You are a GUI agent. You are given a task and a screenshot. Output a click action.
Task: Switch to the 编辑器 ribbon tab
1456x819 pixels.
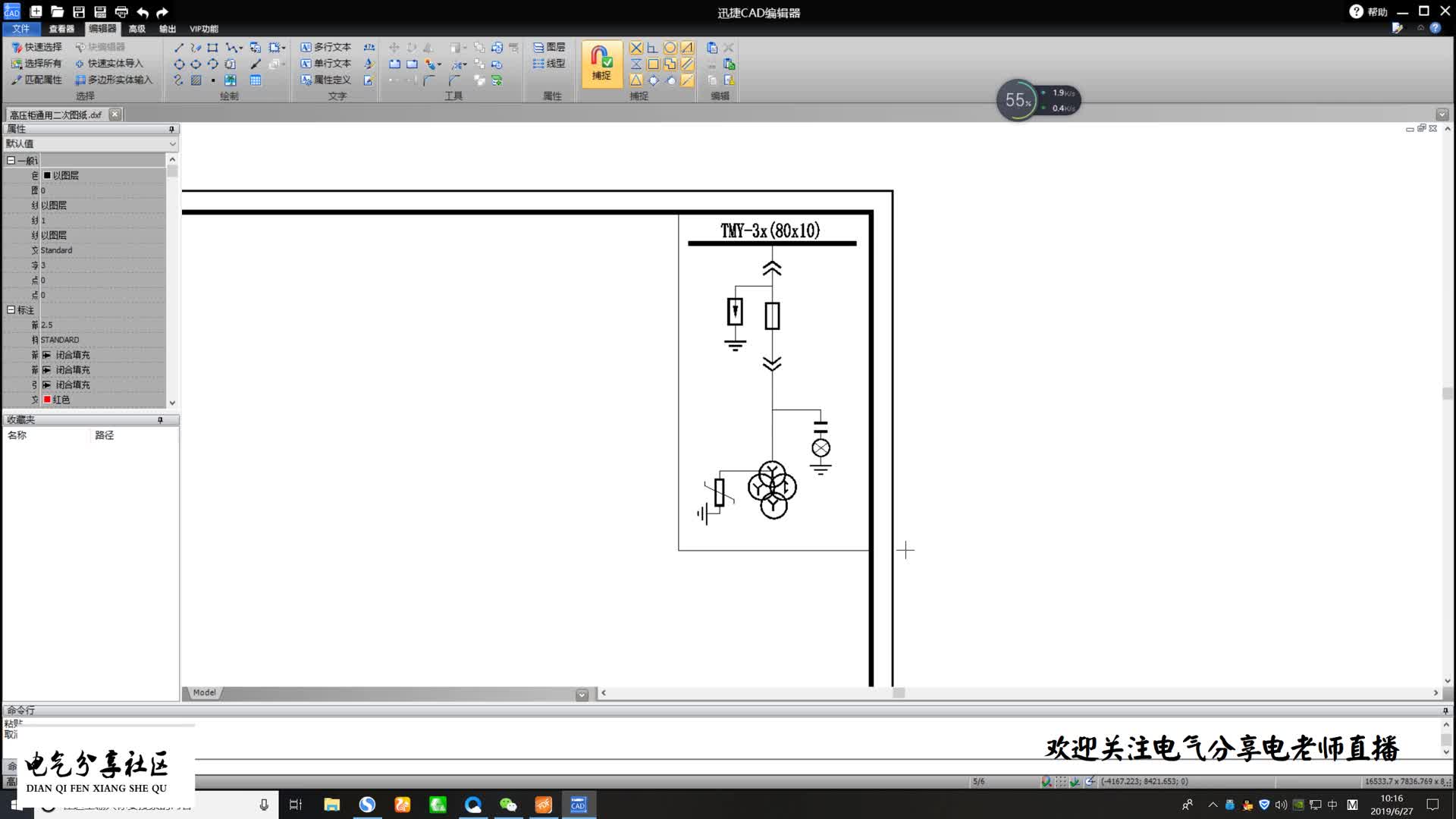coord(102,29)
